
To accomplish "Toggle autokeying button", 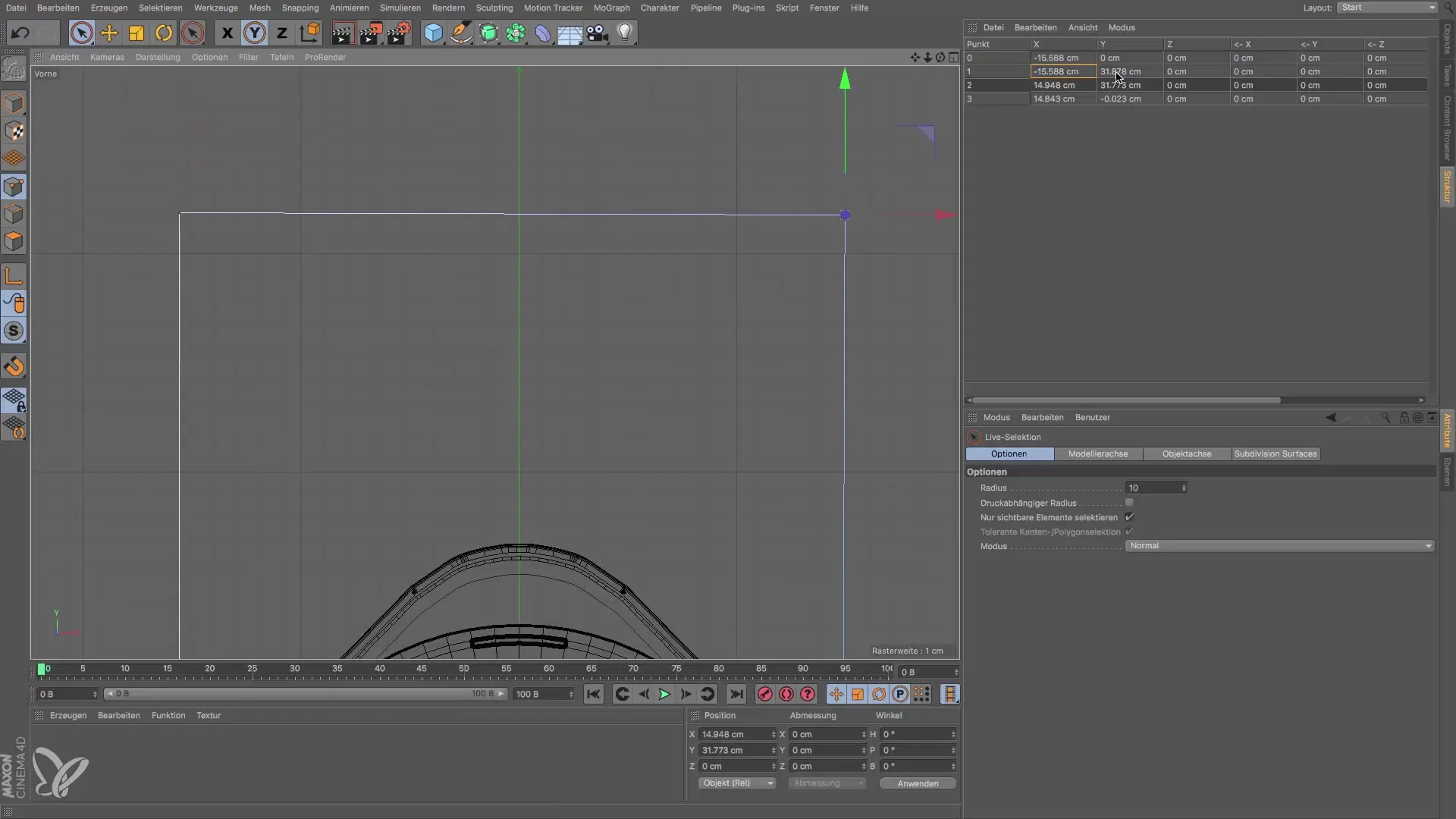I will pyautogui.click(x=786, y=694).
